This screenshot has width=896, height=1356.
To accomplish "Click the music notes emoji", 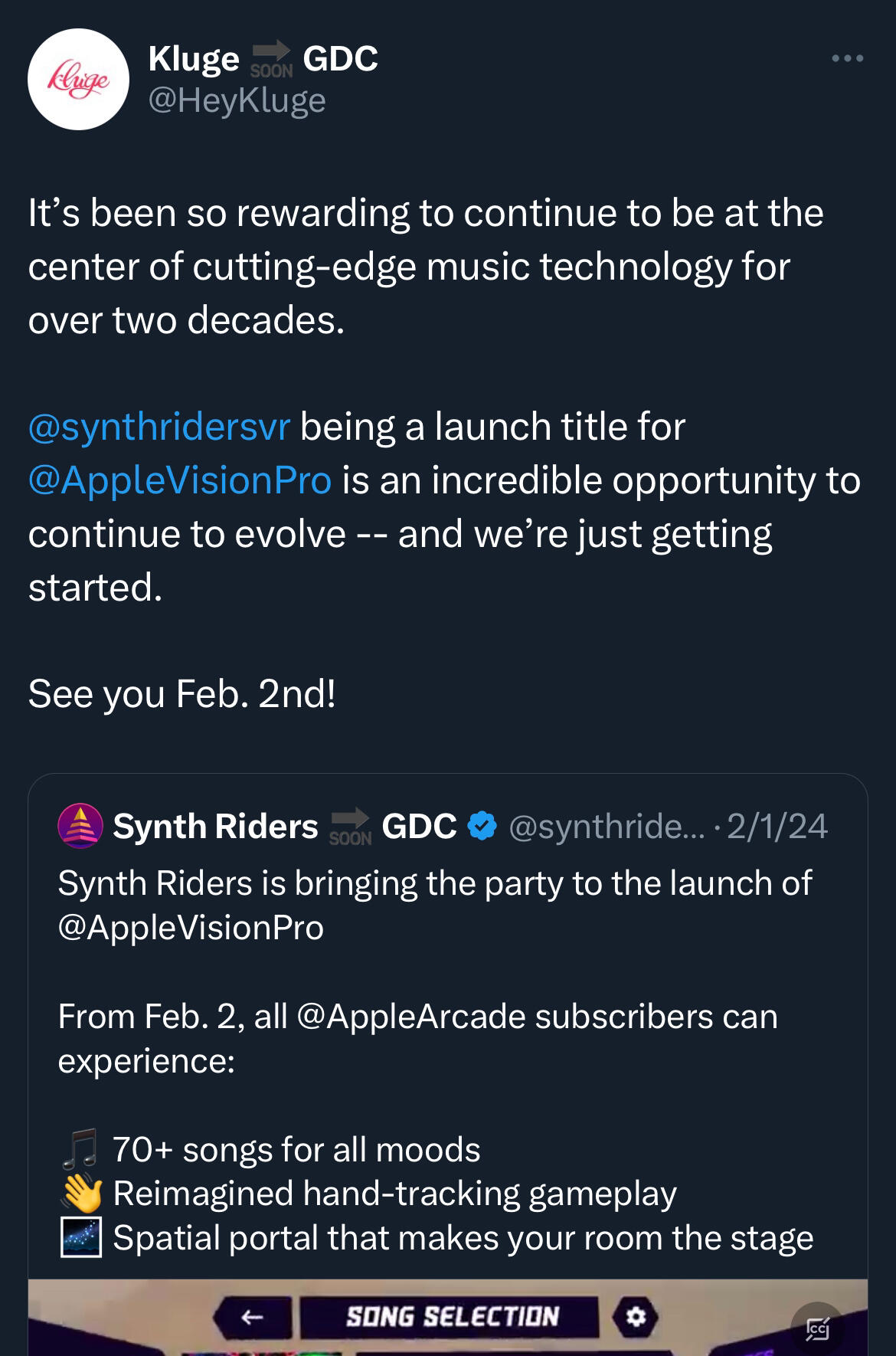I will 80,1149.
